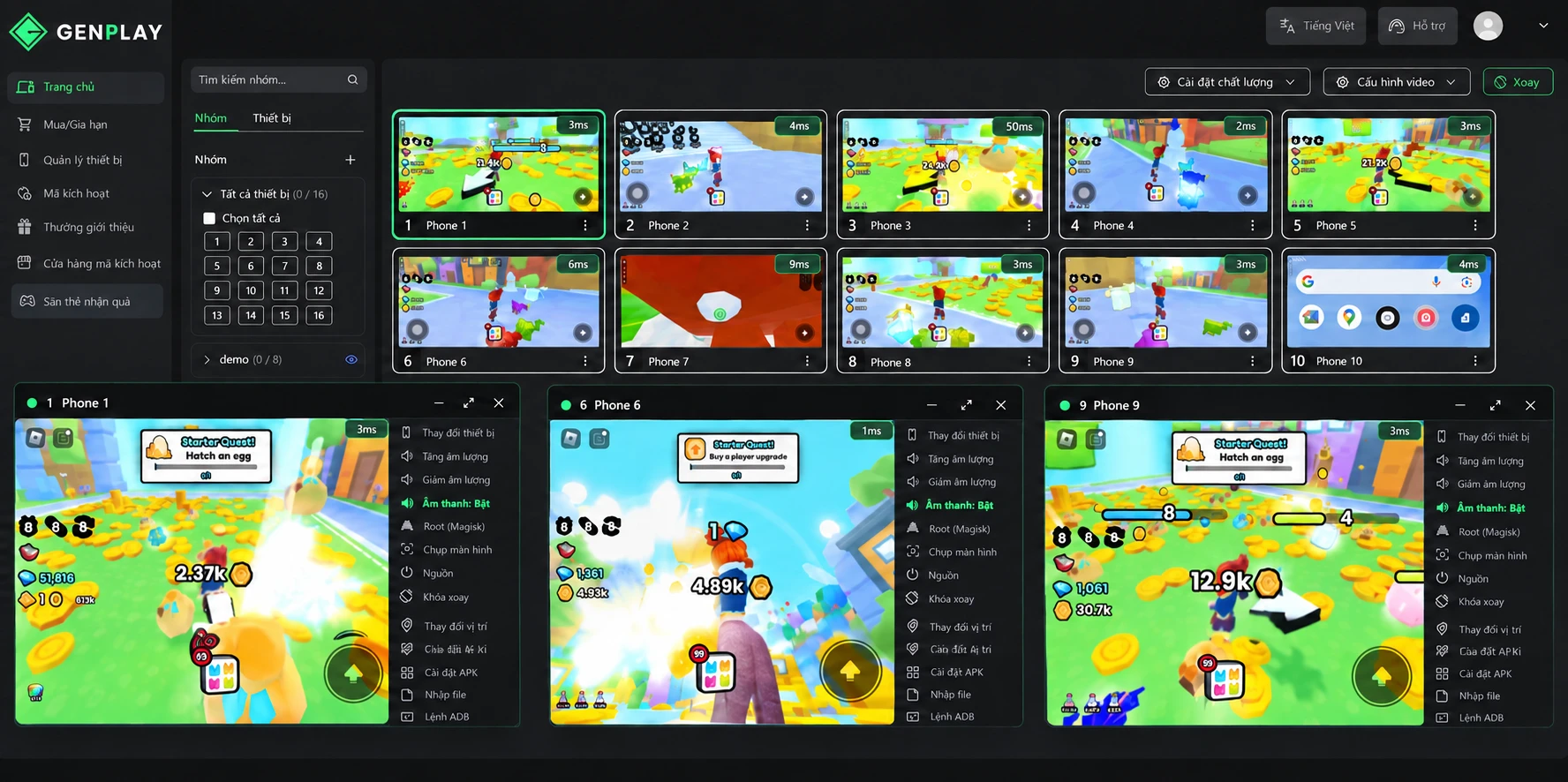Click the Xoay rotate button

1518,82
